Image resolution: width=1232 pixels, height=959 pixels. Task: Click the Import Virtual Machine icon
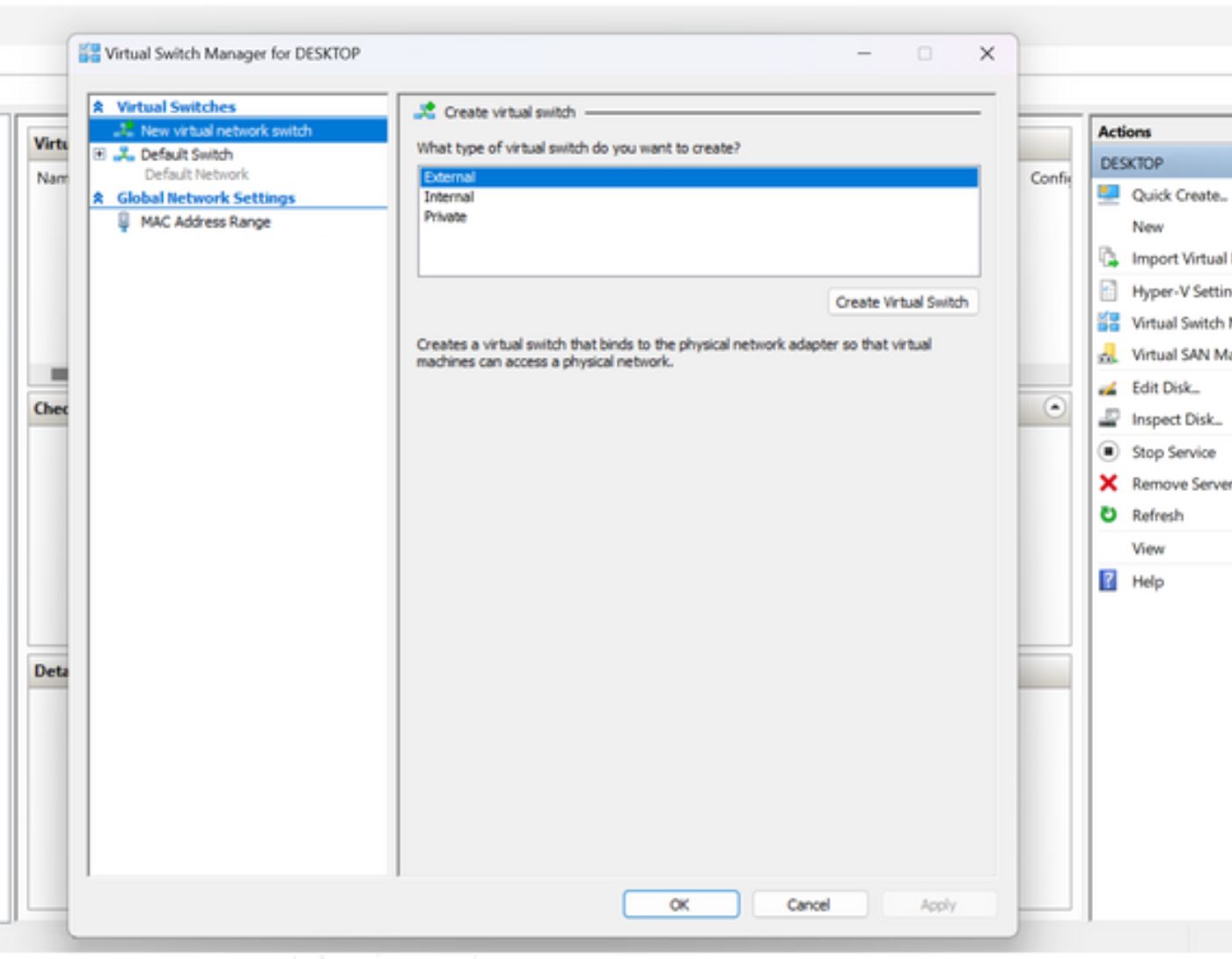point(1109,258)
